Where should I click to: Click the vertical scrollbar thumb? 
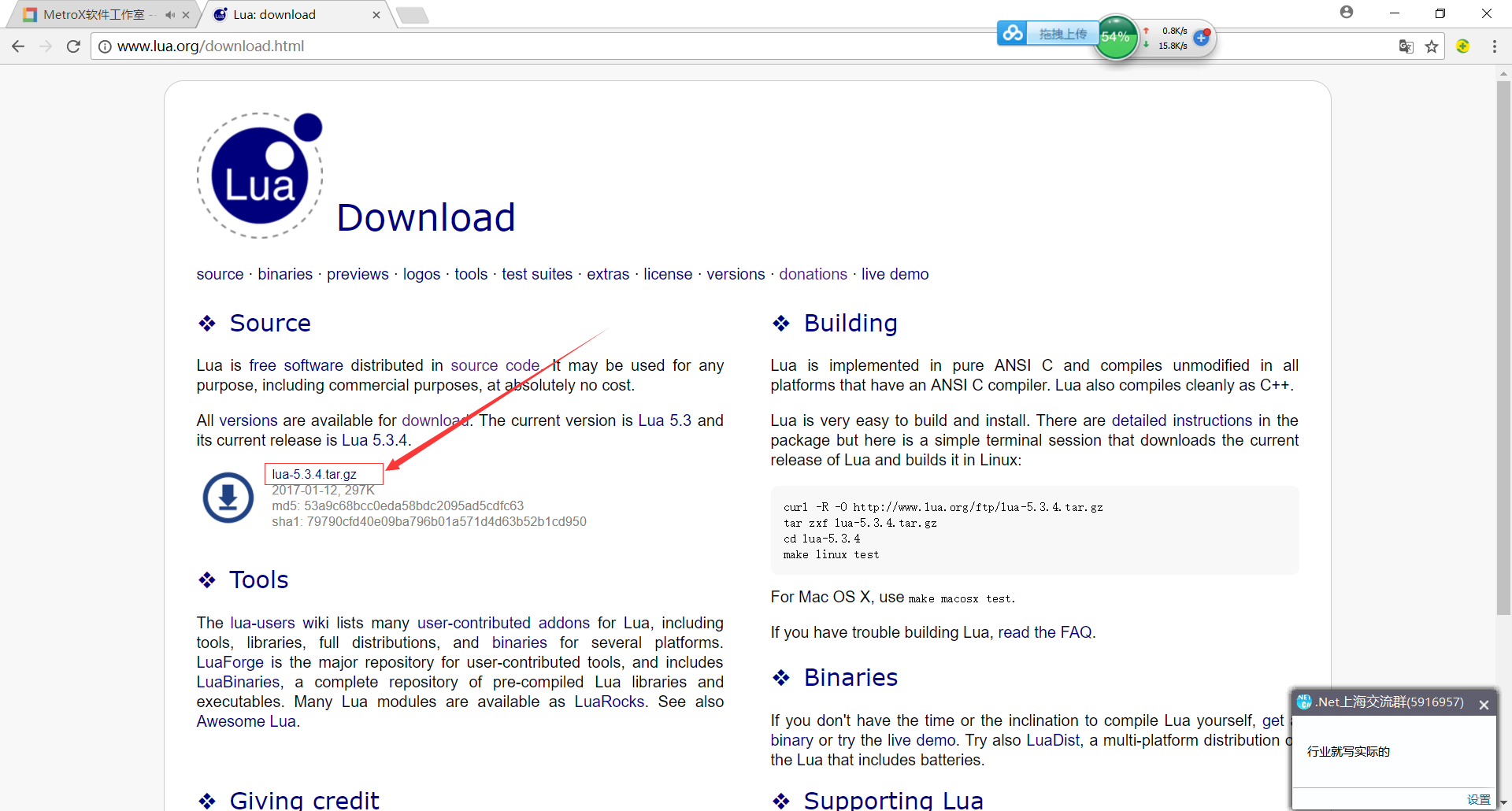click(x=1503, y=346)
